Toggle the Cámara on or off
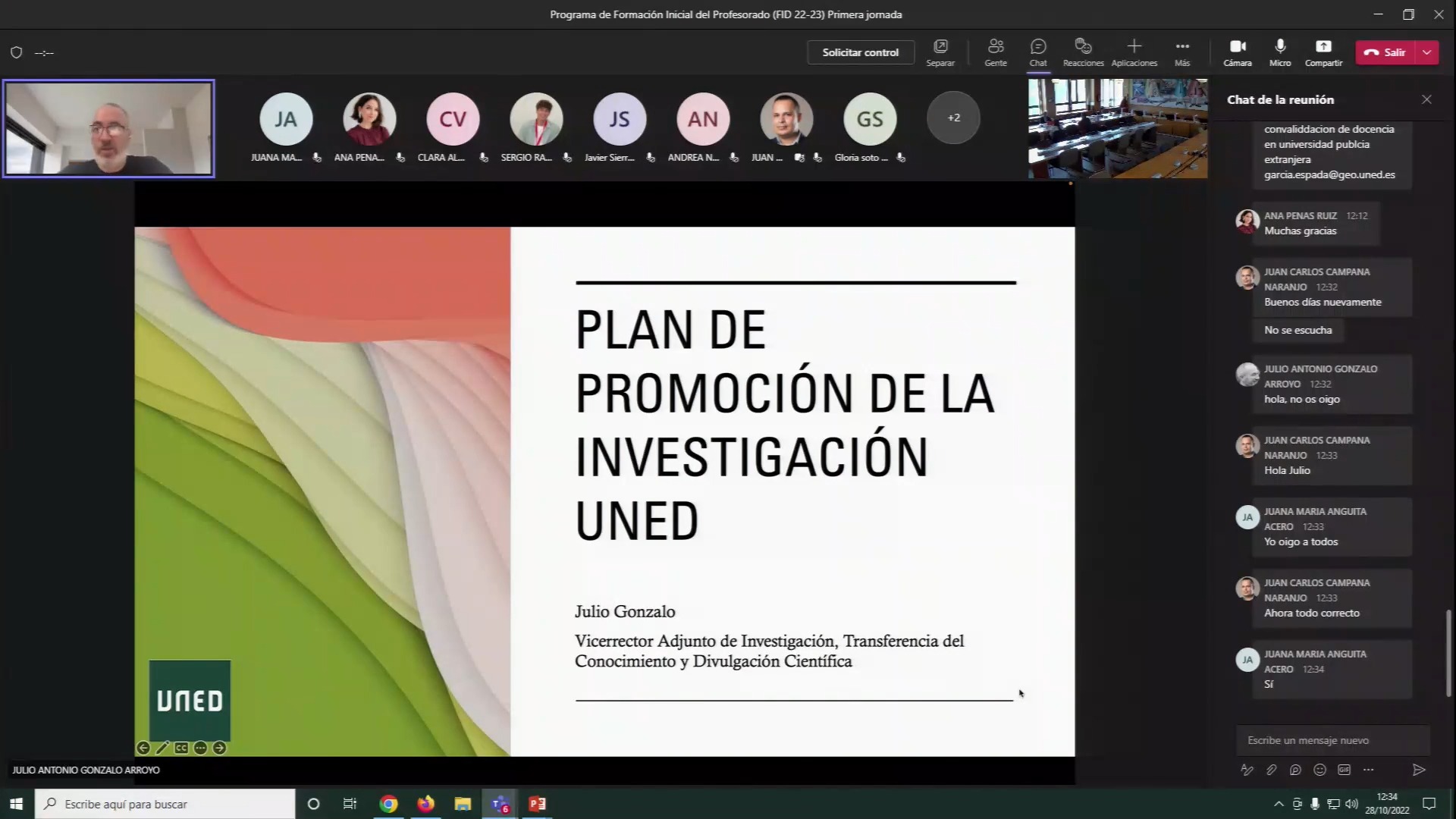The width and height of the screenshot is (1456, 819). click(x=1237, y=52)
